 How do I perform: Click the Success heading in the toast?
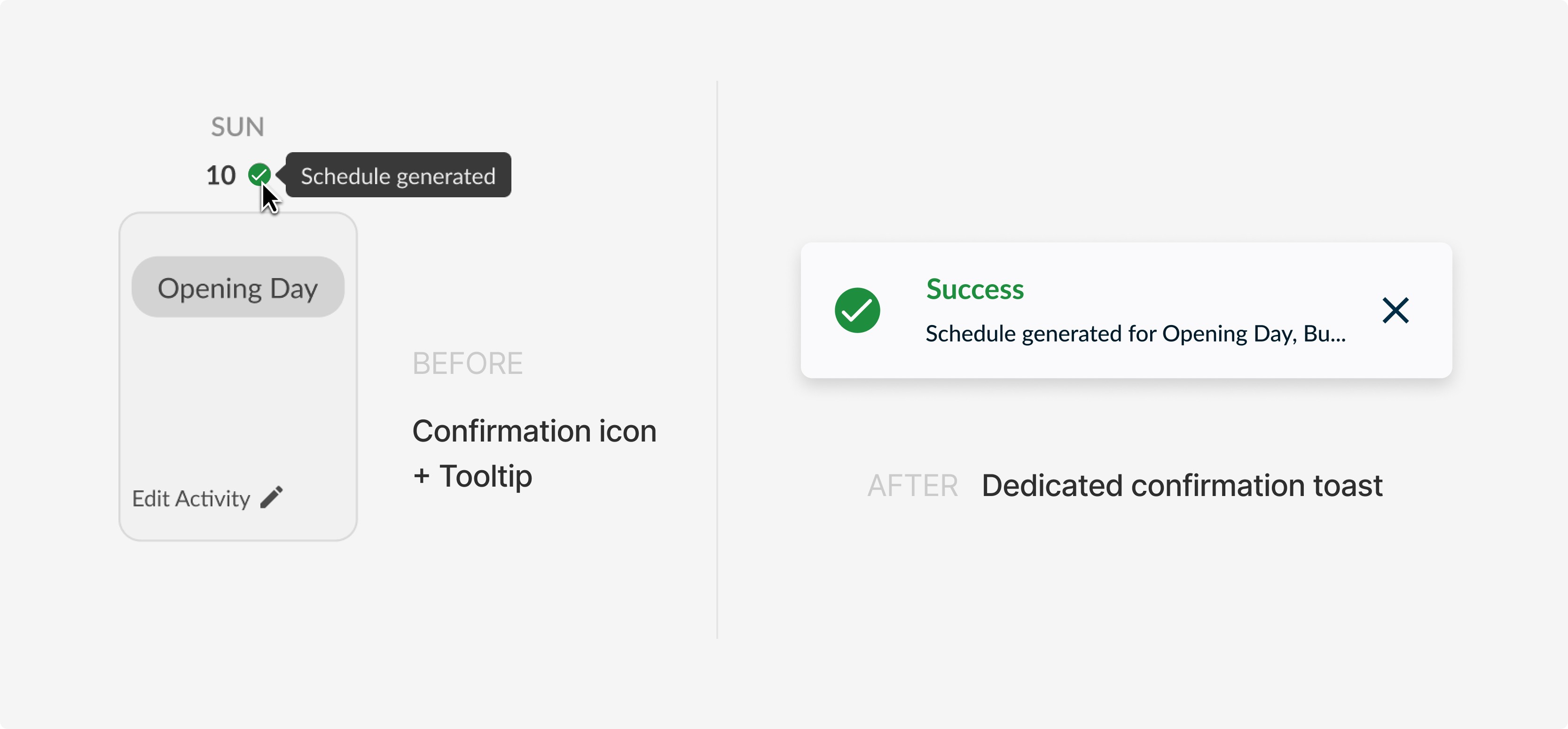point(974,289)
